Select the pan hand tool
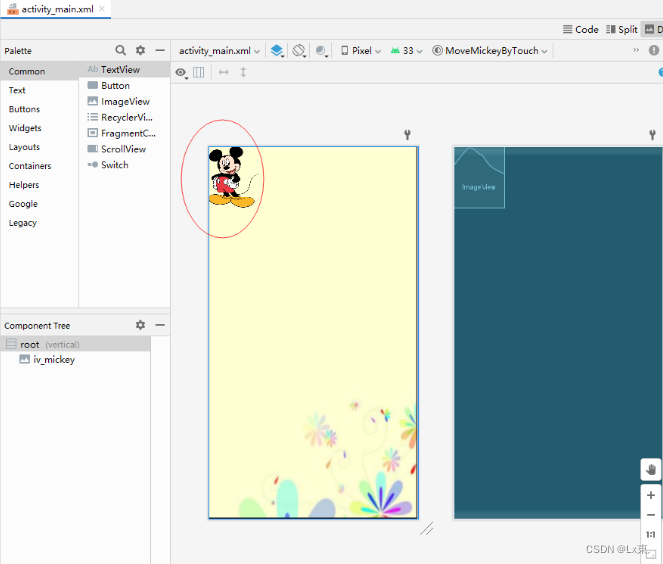Screen dimensions: 663x564 [x=651, y=469]
